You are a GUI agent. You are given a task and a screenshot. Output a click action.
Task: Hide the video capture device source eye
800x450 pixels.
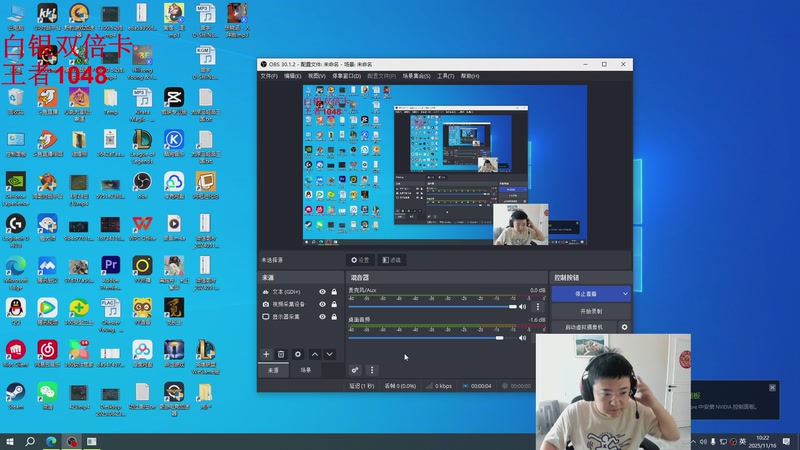[x=322, y=304]
